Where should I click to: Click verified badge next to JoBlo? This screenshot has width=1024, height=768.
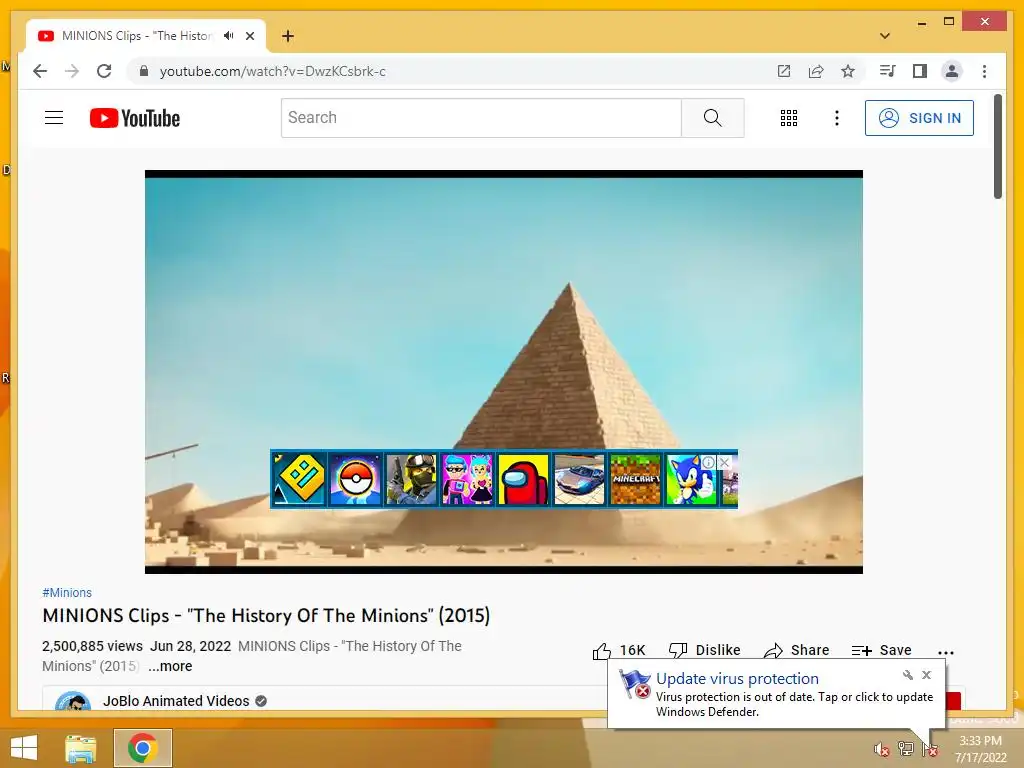[x=261, y=701]
